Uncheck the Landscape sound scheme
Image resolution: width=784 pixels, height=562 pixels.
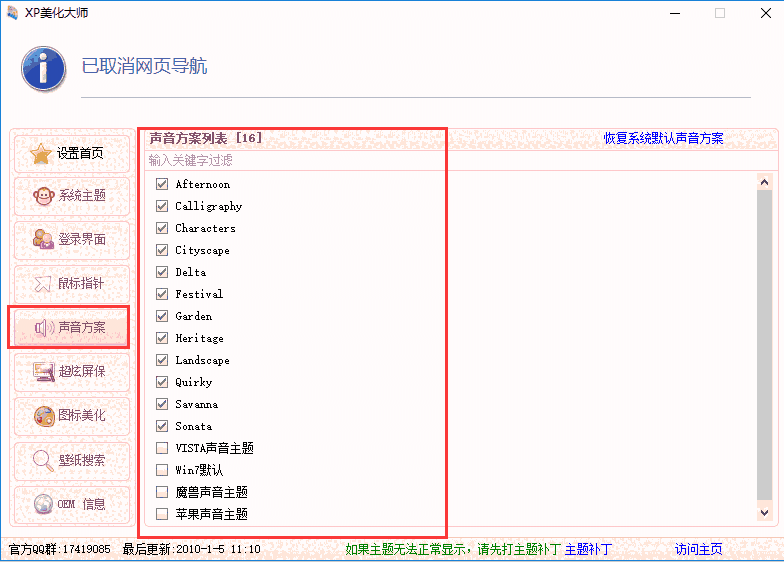click(162, 360)
